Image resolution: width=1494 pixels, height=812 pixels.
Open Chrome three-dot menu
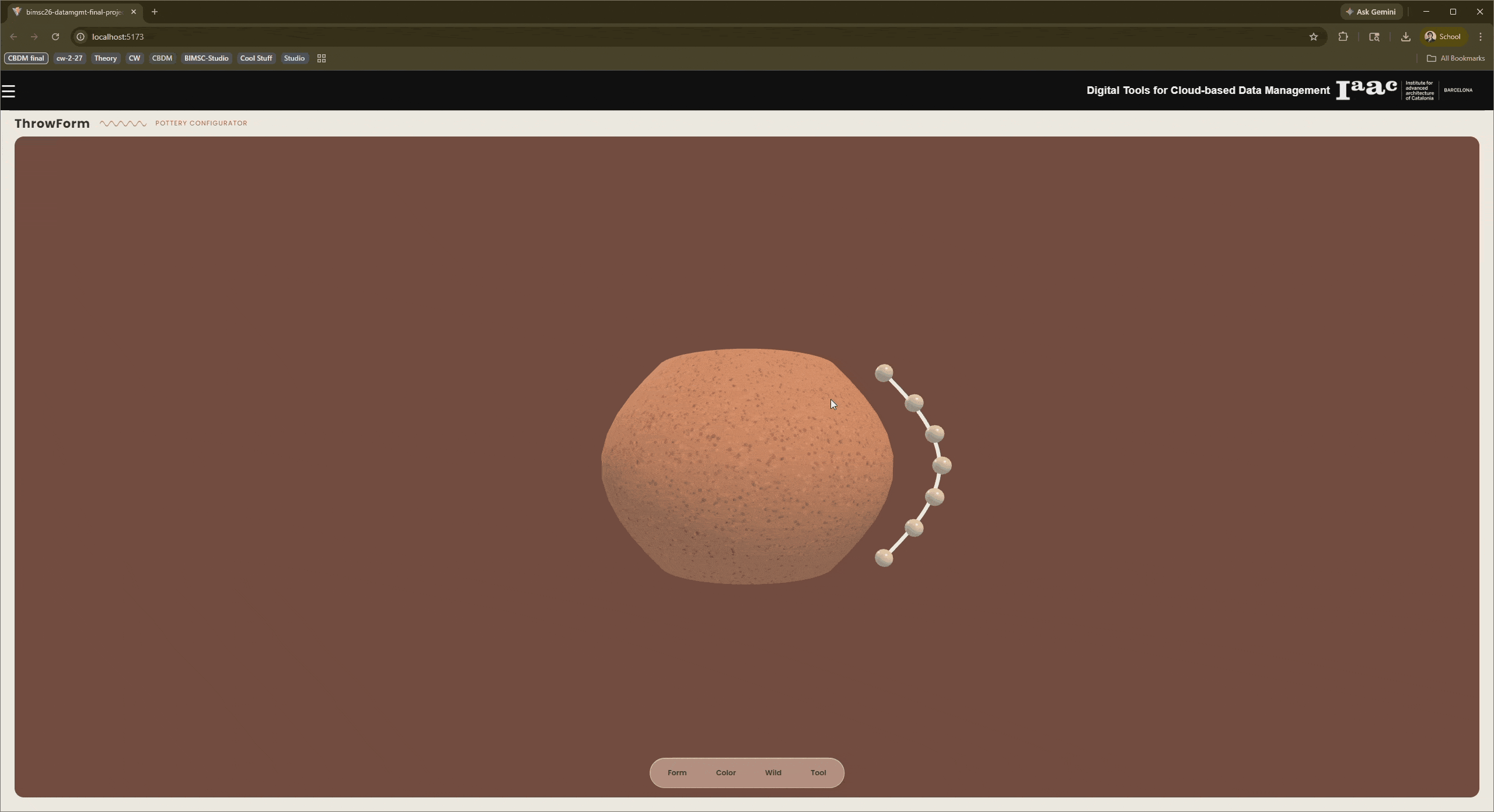[x=1481, y=37]
